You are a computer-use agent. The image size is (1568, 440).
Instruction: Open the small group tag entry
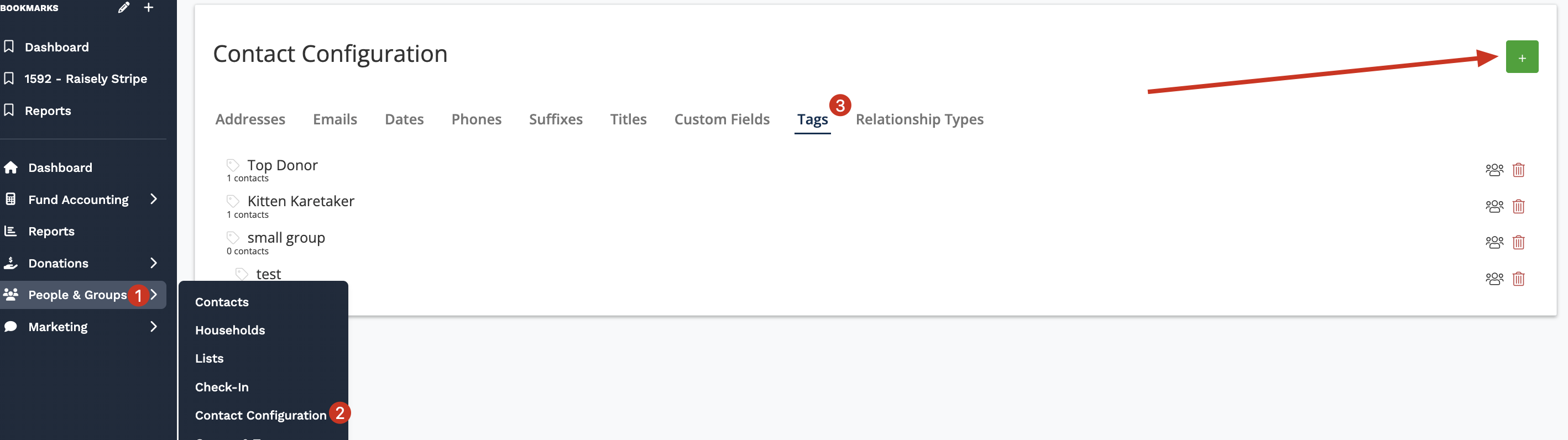click(285, 238)
